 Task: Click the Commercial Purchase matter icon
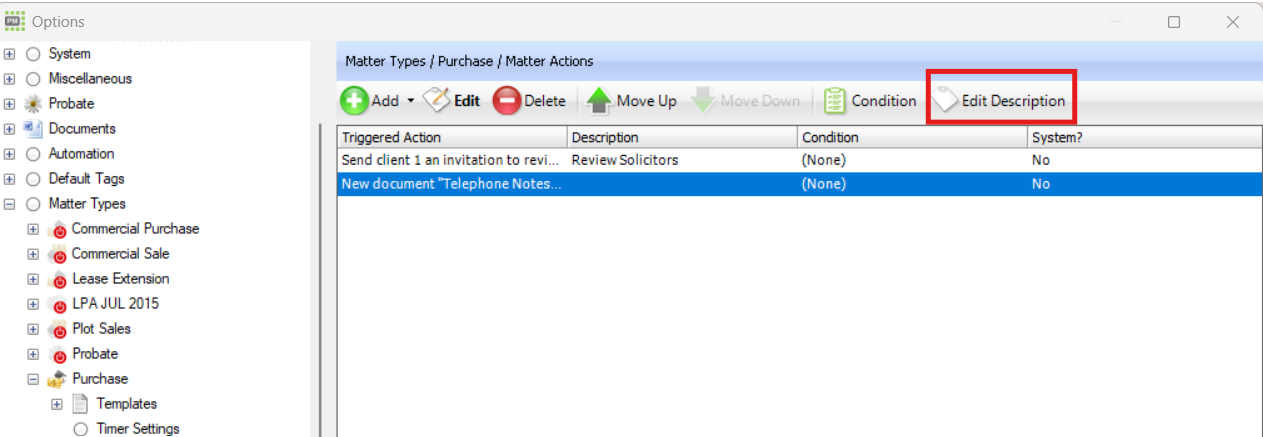(x=57, y=229)
